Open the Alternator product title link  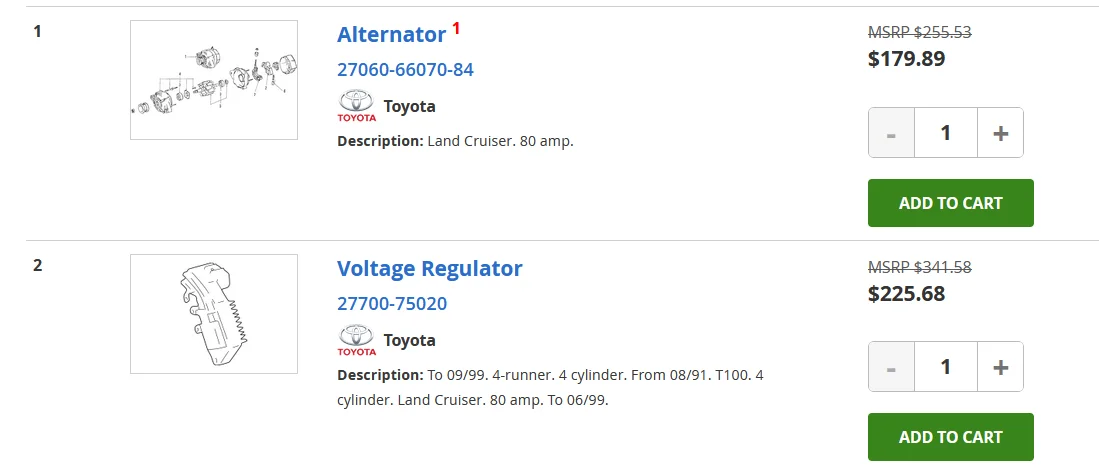point(391,34)
